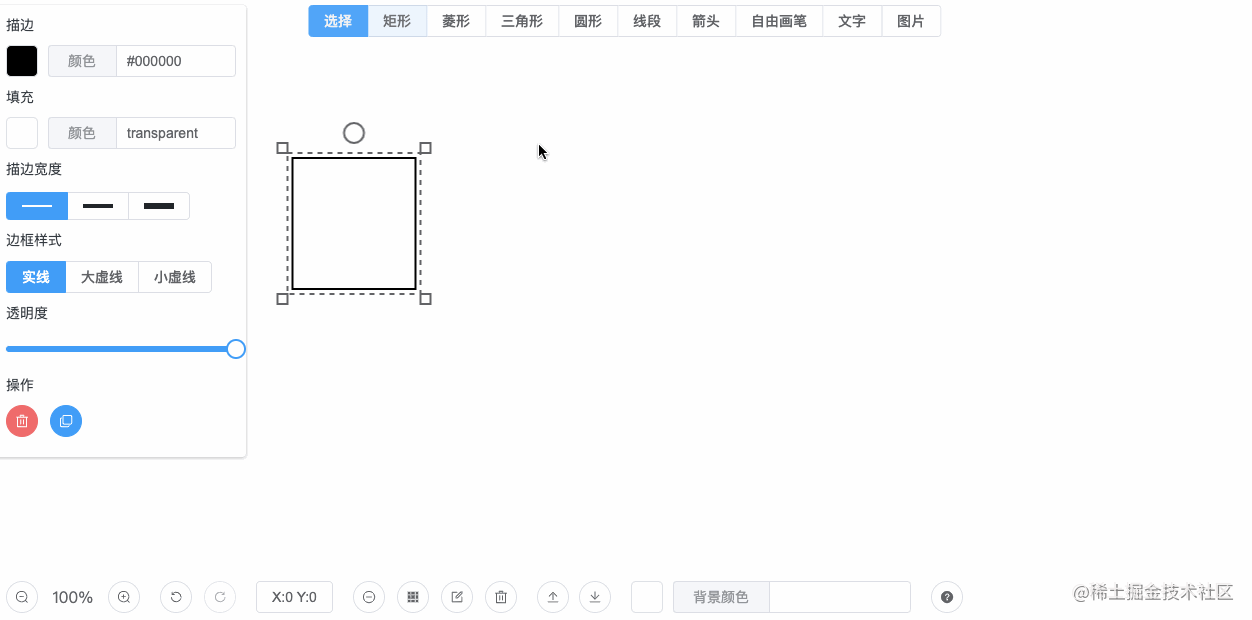Click the bottom-left resize handle of selection

(282, 299)
